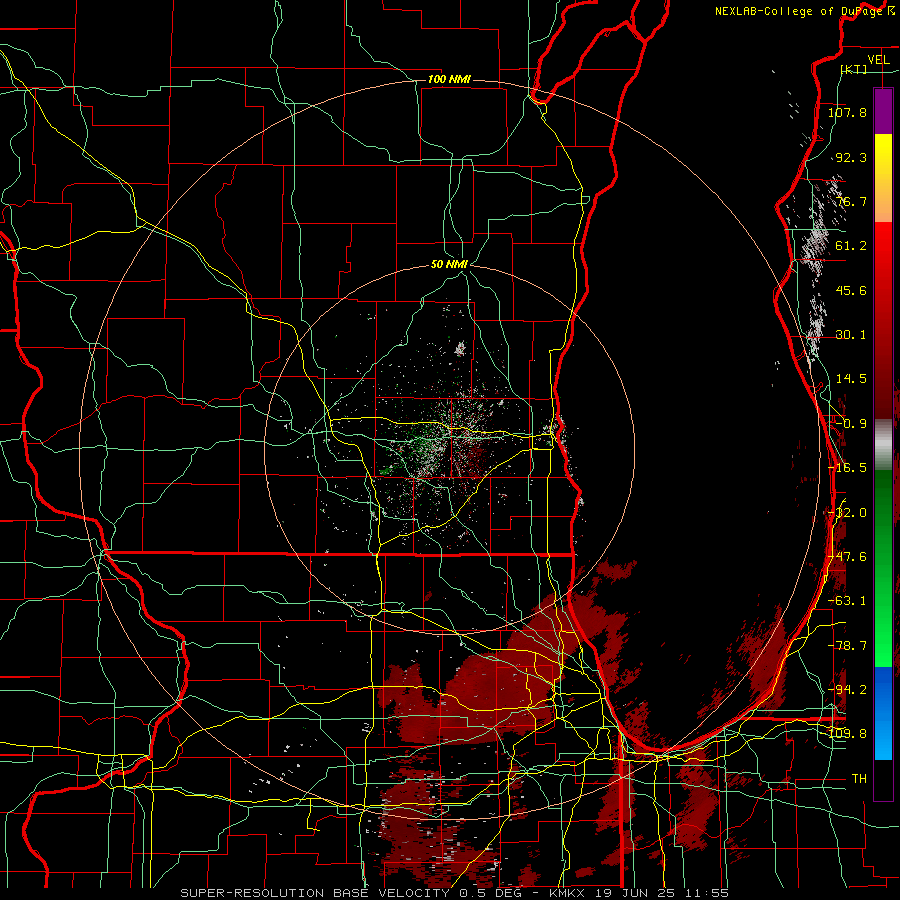Select the 61.2 scale value
900x900 pixels.
(x=851, y=246)
